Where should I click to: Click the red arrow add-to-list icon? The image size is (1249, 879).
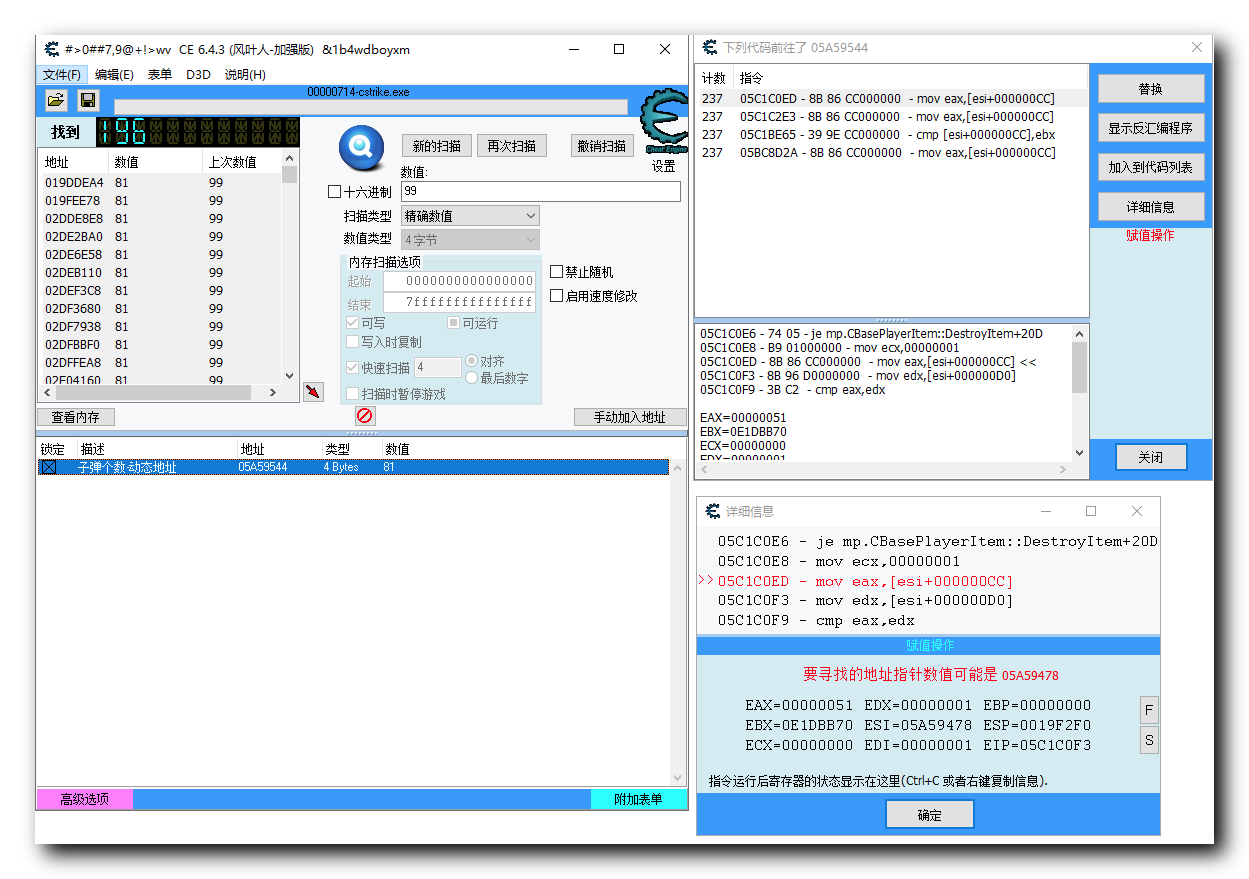313,391
